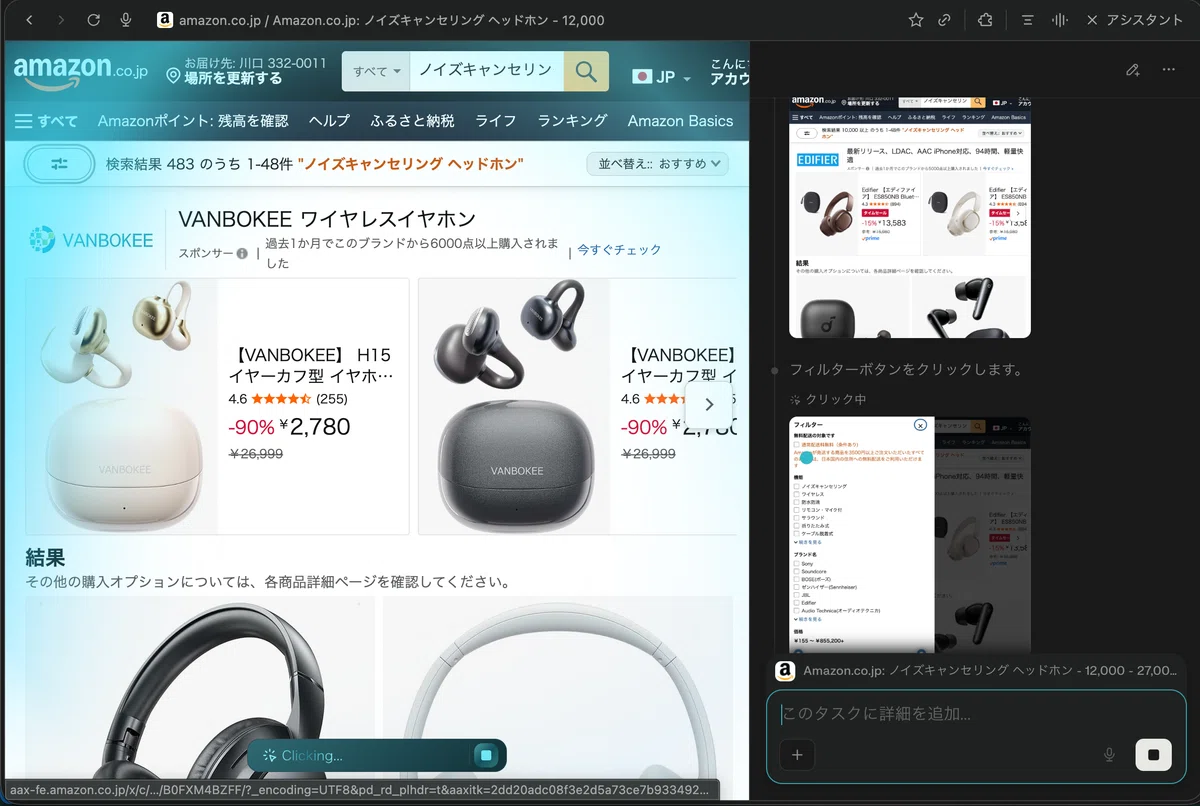Click the 結果 heading text

(46, 558)
